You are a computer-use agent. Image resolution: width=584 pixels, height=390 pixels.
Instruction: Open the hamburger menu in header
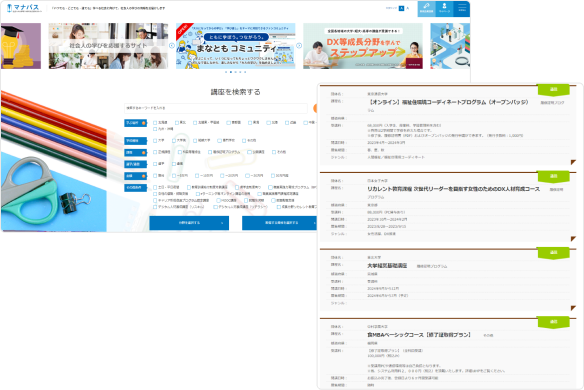coord(462,8)
